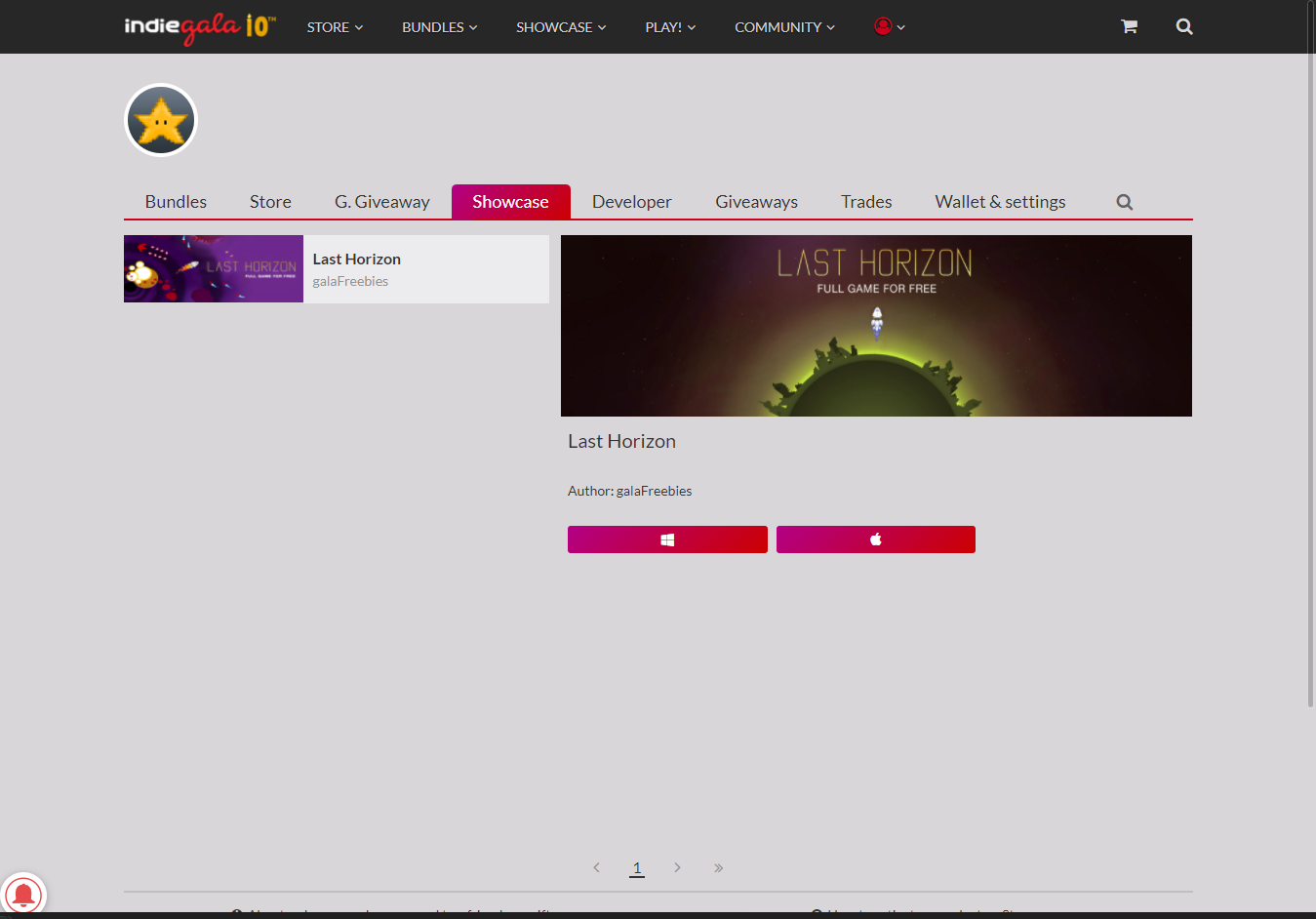Download Last Horizon for Mac

[876, 539]
